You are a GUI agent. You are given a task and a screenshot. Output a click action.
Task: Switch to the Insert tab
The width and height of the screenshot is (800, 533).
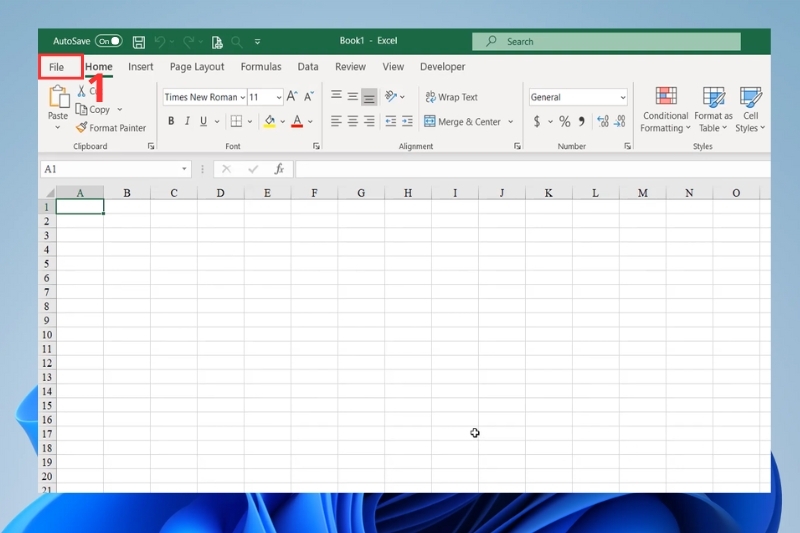141,67
